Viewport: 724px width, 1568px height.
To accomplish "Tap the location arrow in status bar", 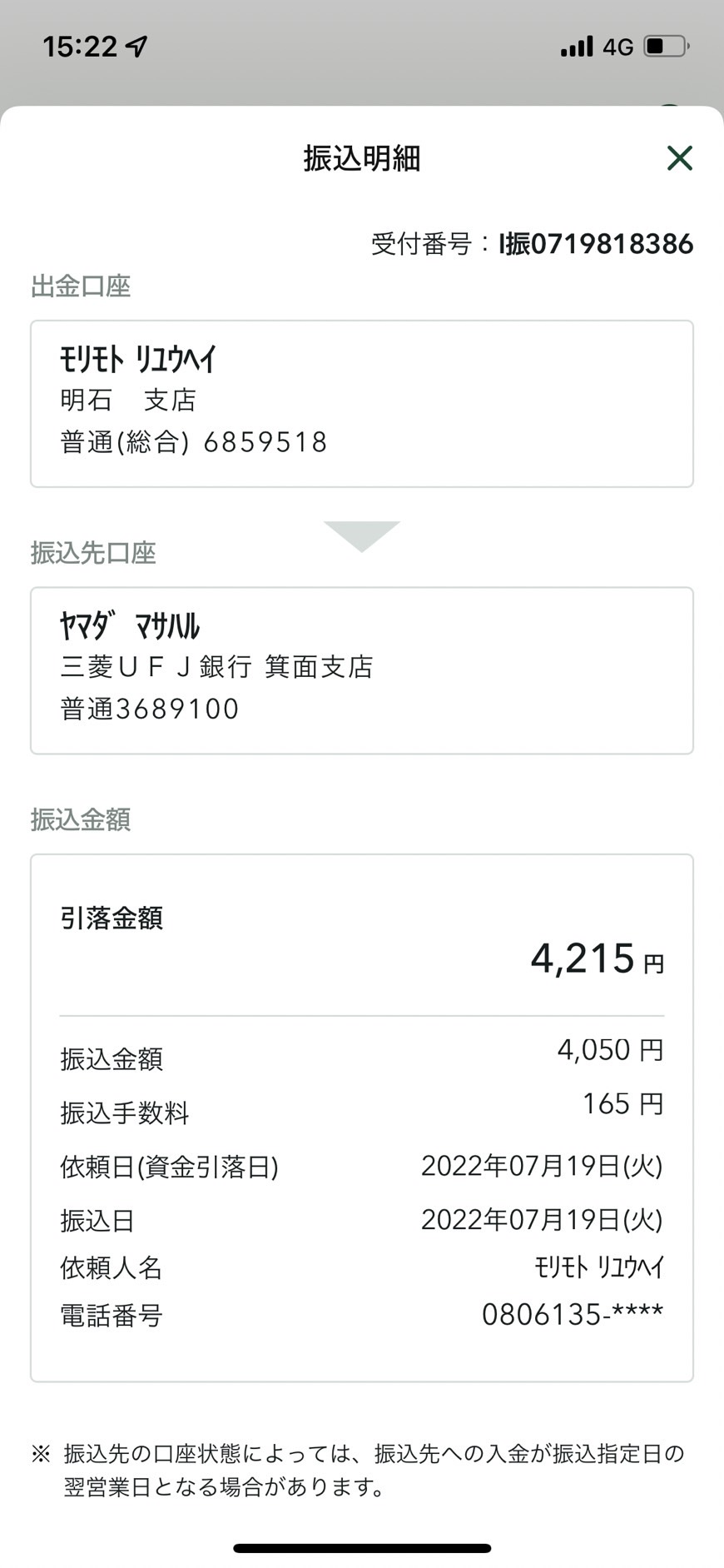I will 137,47.
